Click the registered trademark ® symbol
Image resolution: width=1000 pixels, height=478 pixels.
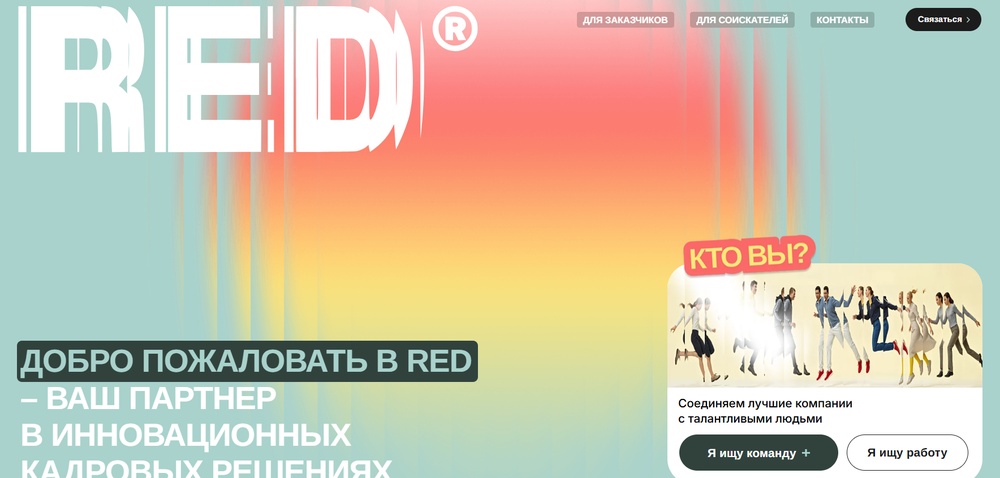point(455,29)
